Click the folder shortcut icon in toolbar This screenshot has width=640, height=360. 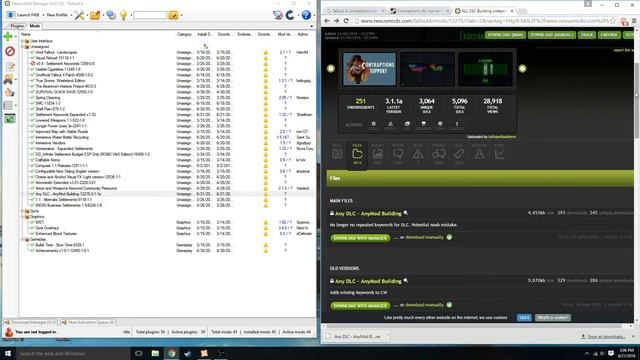(x=95, y=15)
